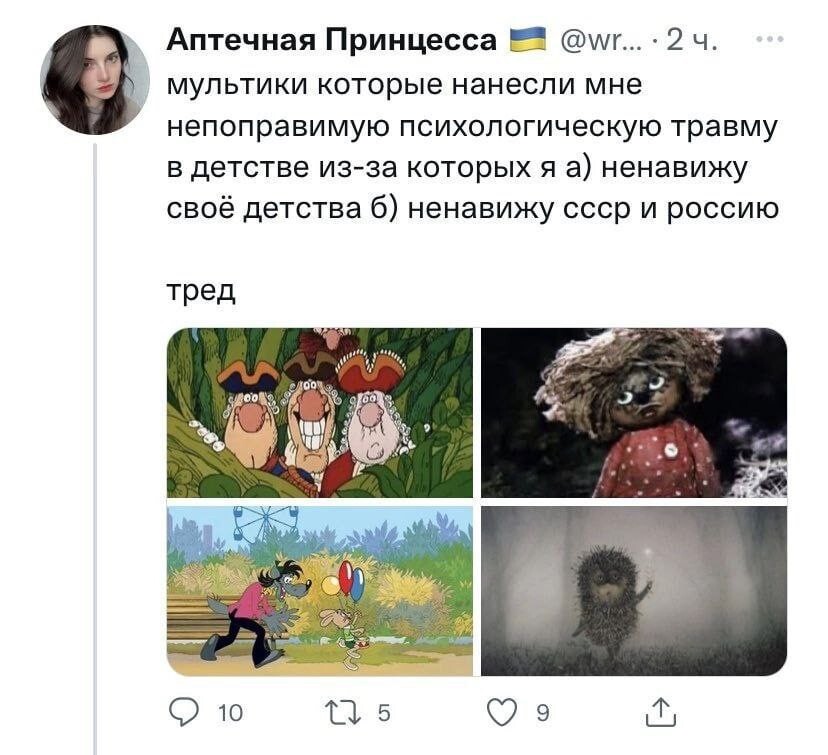View the 5 retweets count
Image resolution: width=828 pixels, height=755 pixels.
pos(384,713)
